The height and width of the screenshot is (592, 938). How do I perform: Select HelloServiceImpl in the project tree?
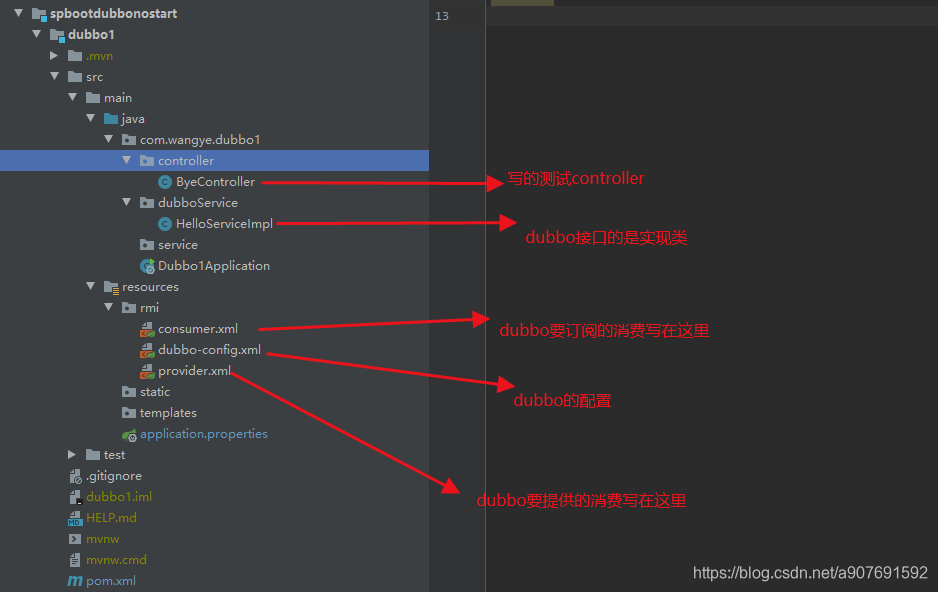click(224, 224)
